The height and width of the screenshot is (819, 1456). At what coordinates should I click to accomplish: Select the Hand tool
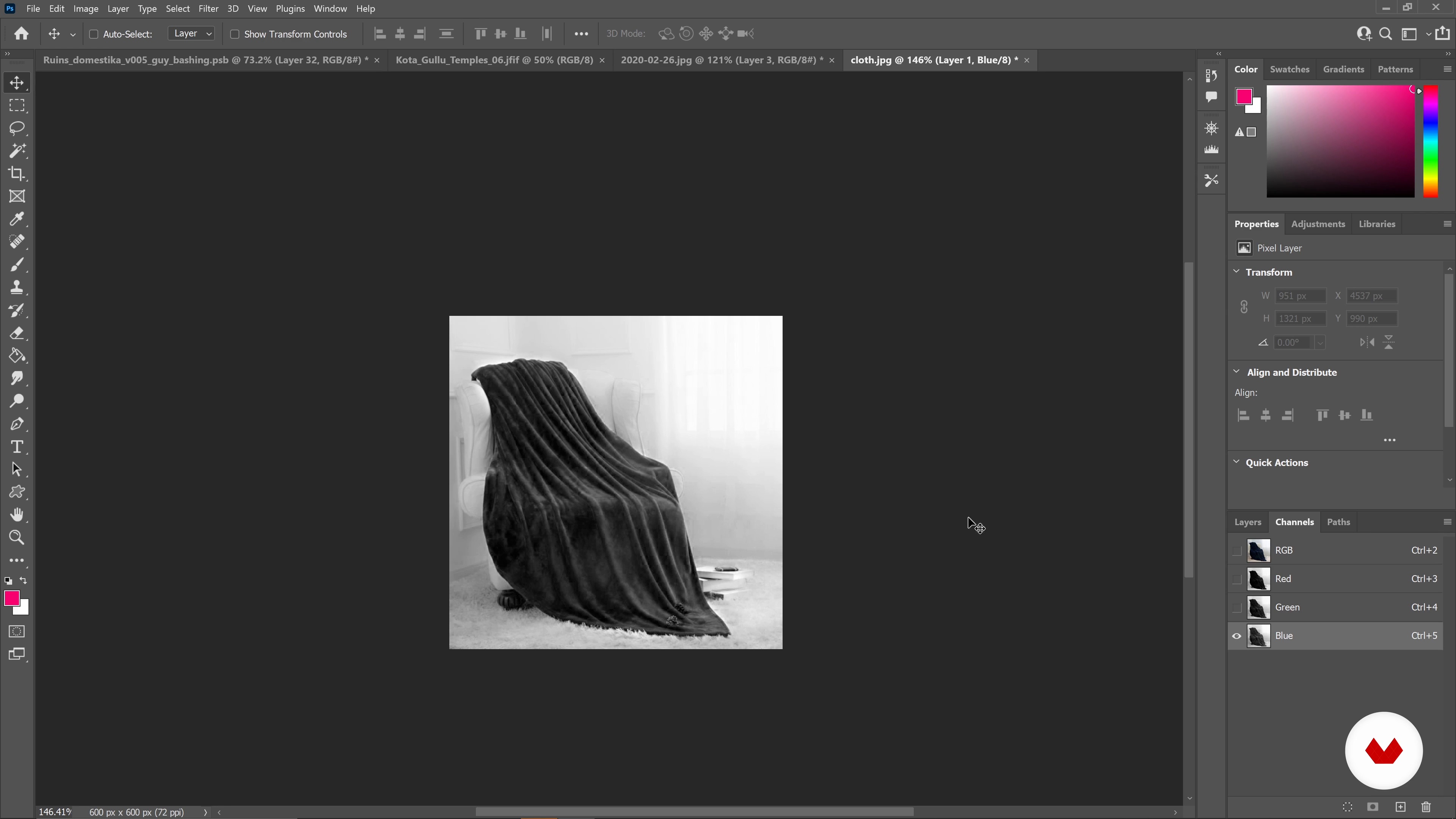coord(17,515)
